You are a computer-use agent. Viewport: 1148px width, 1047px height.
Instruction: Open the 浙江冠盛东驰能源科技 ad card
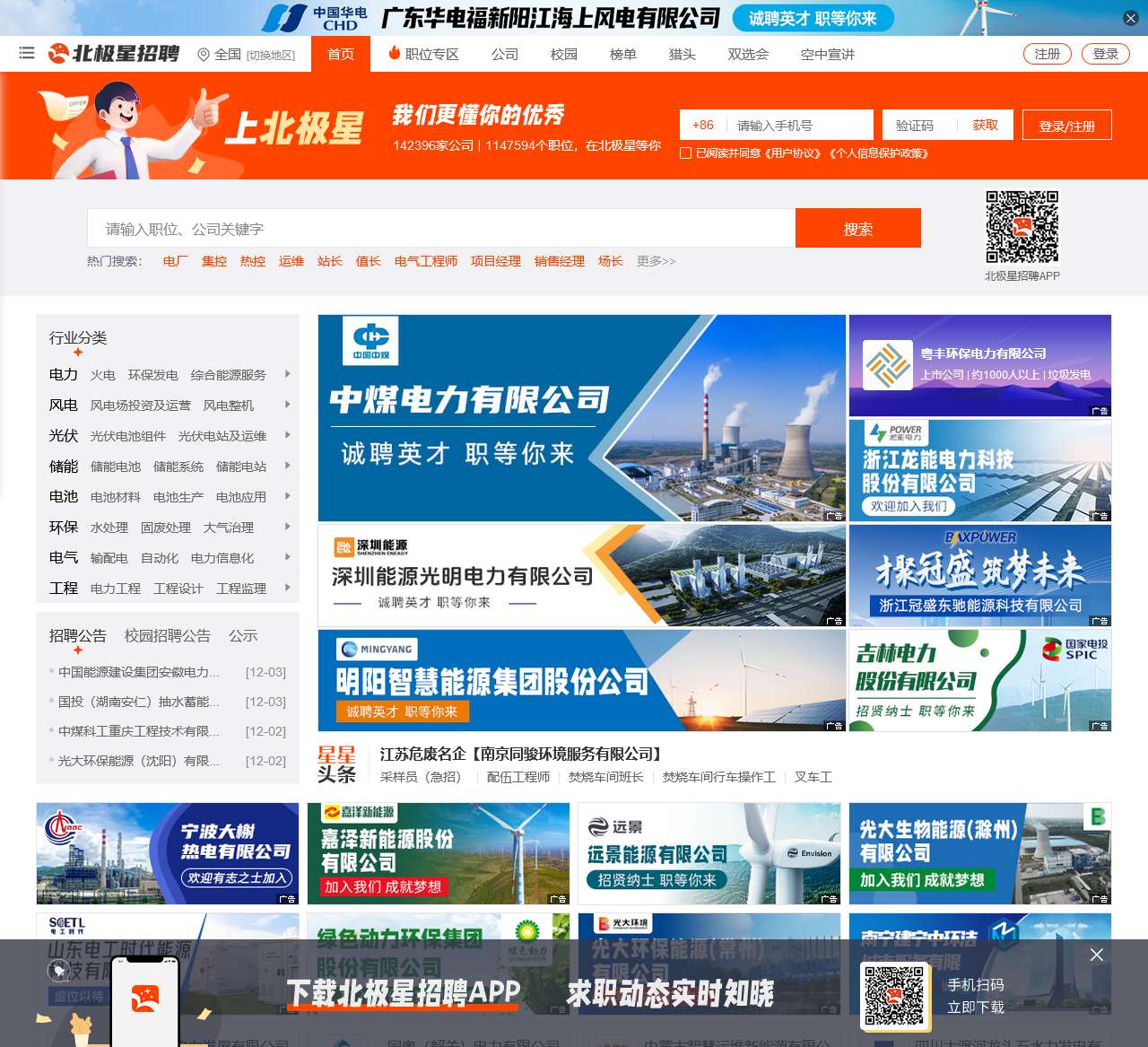(980, 575)
